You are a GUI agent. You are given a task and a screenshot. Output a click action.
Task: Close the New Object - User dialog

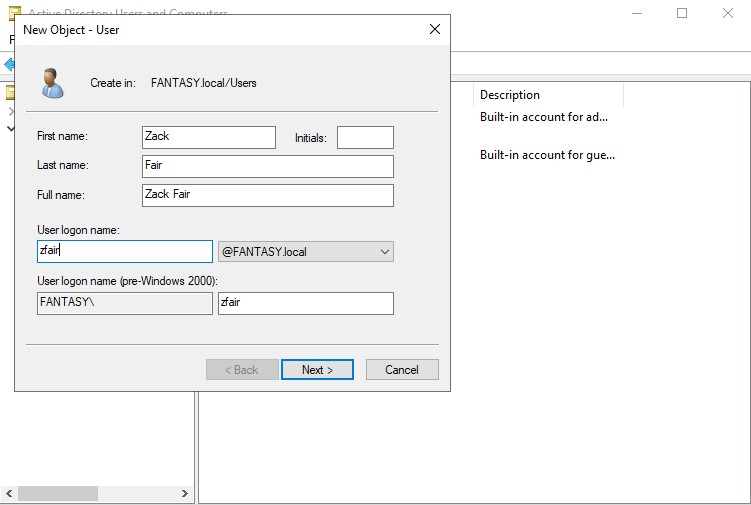tap(435, 29)
